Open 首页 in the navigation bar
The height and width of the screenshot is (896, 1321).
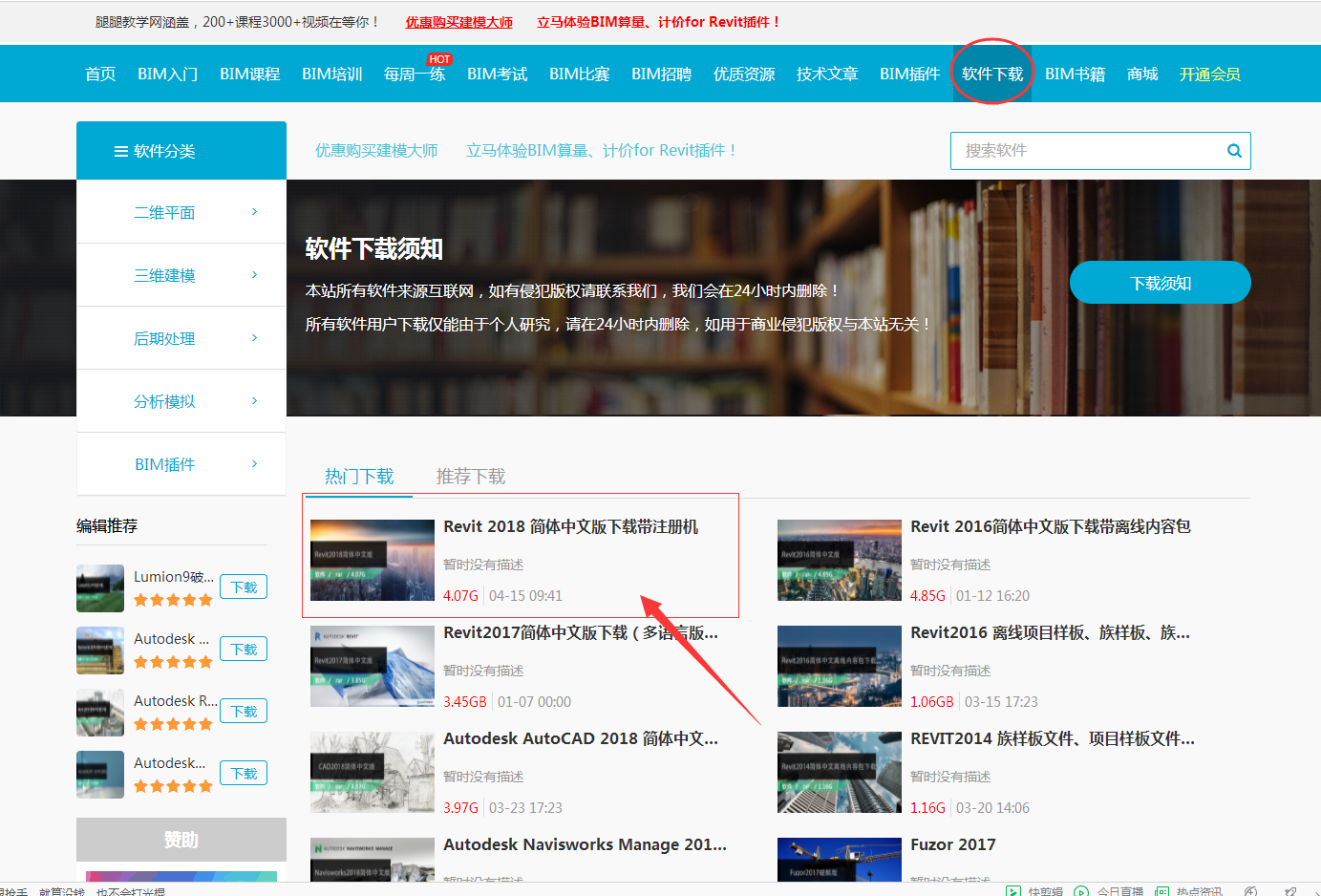100,75
